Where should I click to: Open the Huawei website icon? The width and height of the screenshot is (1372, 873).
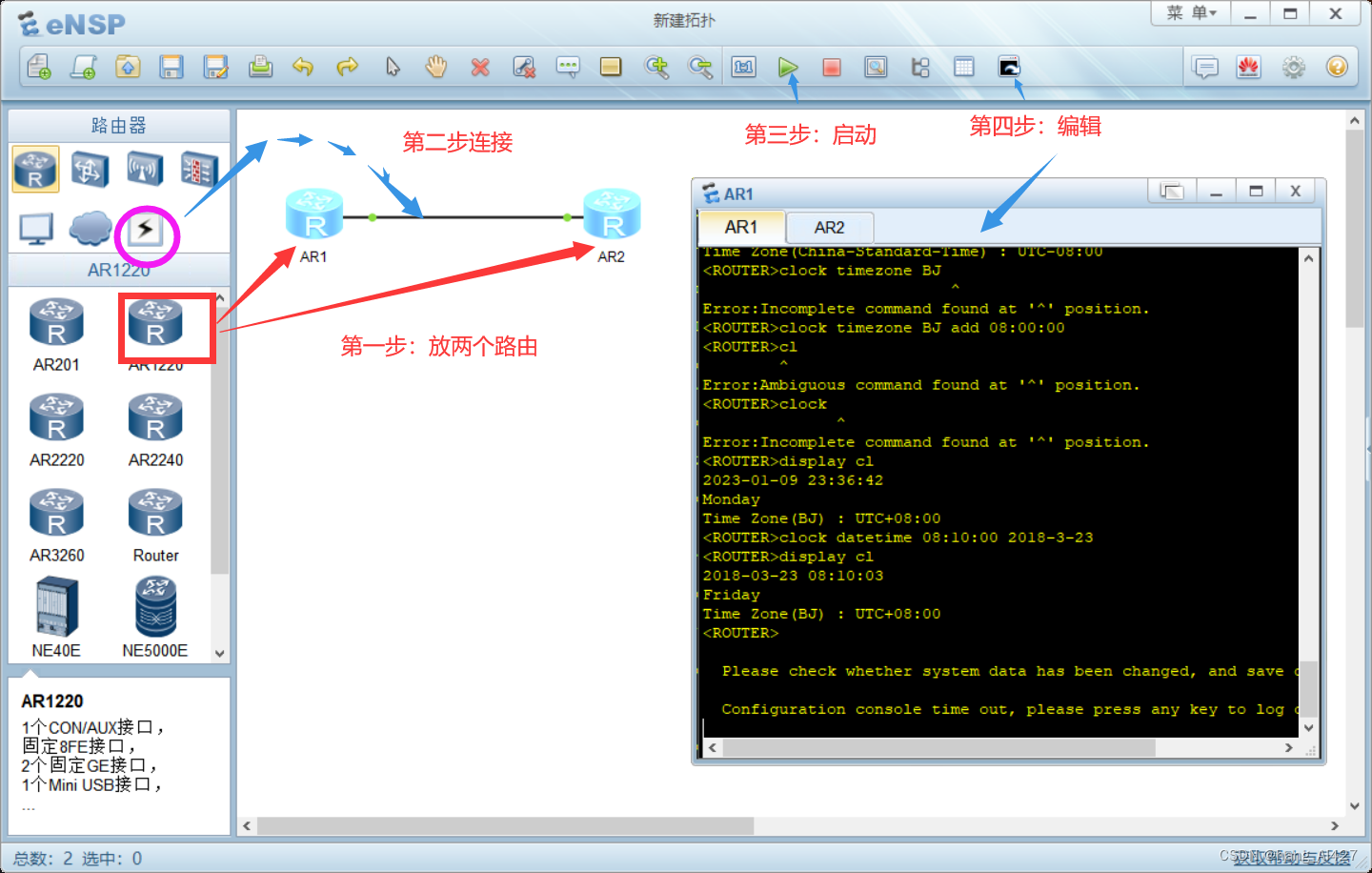1249,67
